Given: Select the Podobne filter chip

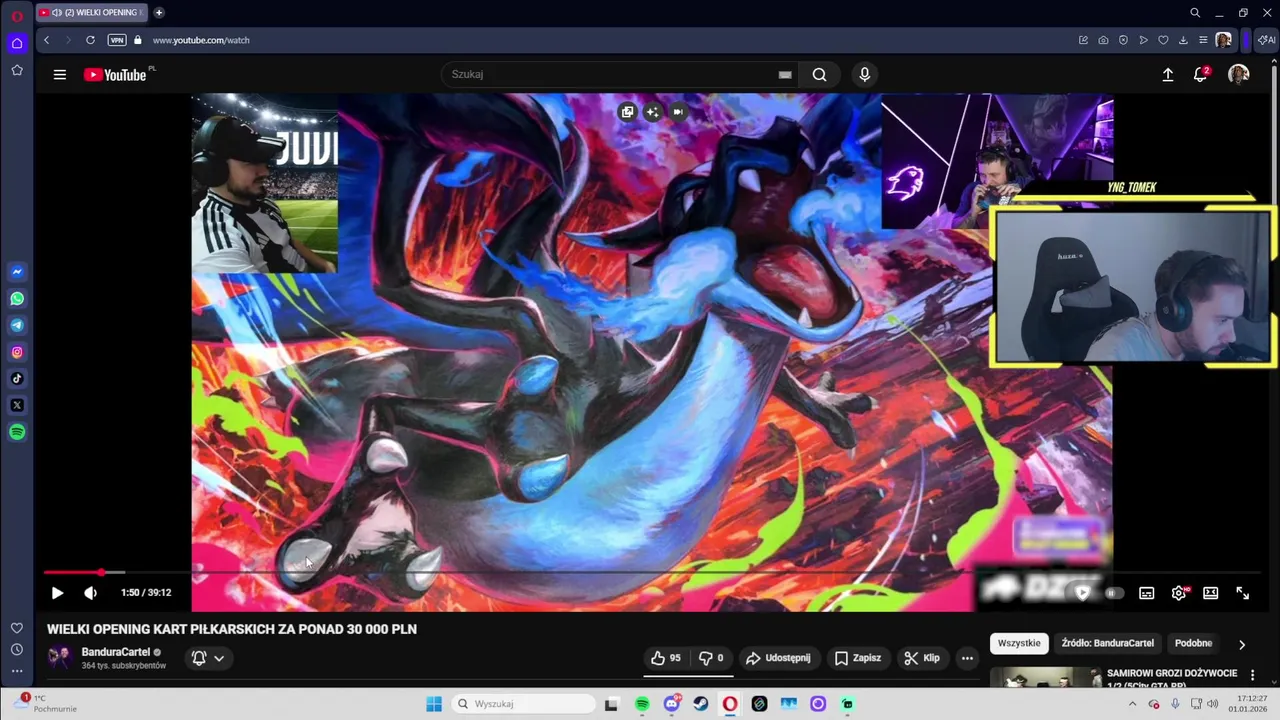Looking at the screenshot, I should [x=1194, y=643].
